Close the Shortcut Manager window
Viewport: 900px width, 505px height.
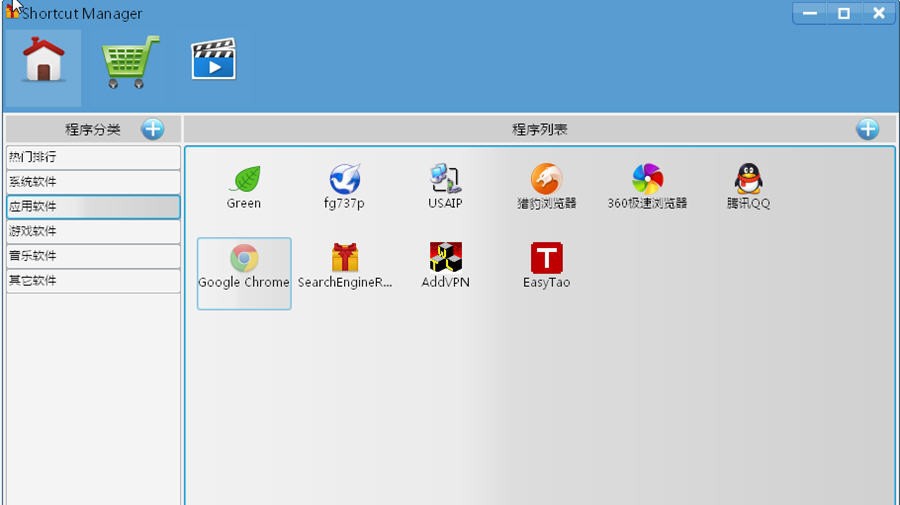(x=878, y=13)
